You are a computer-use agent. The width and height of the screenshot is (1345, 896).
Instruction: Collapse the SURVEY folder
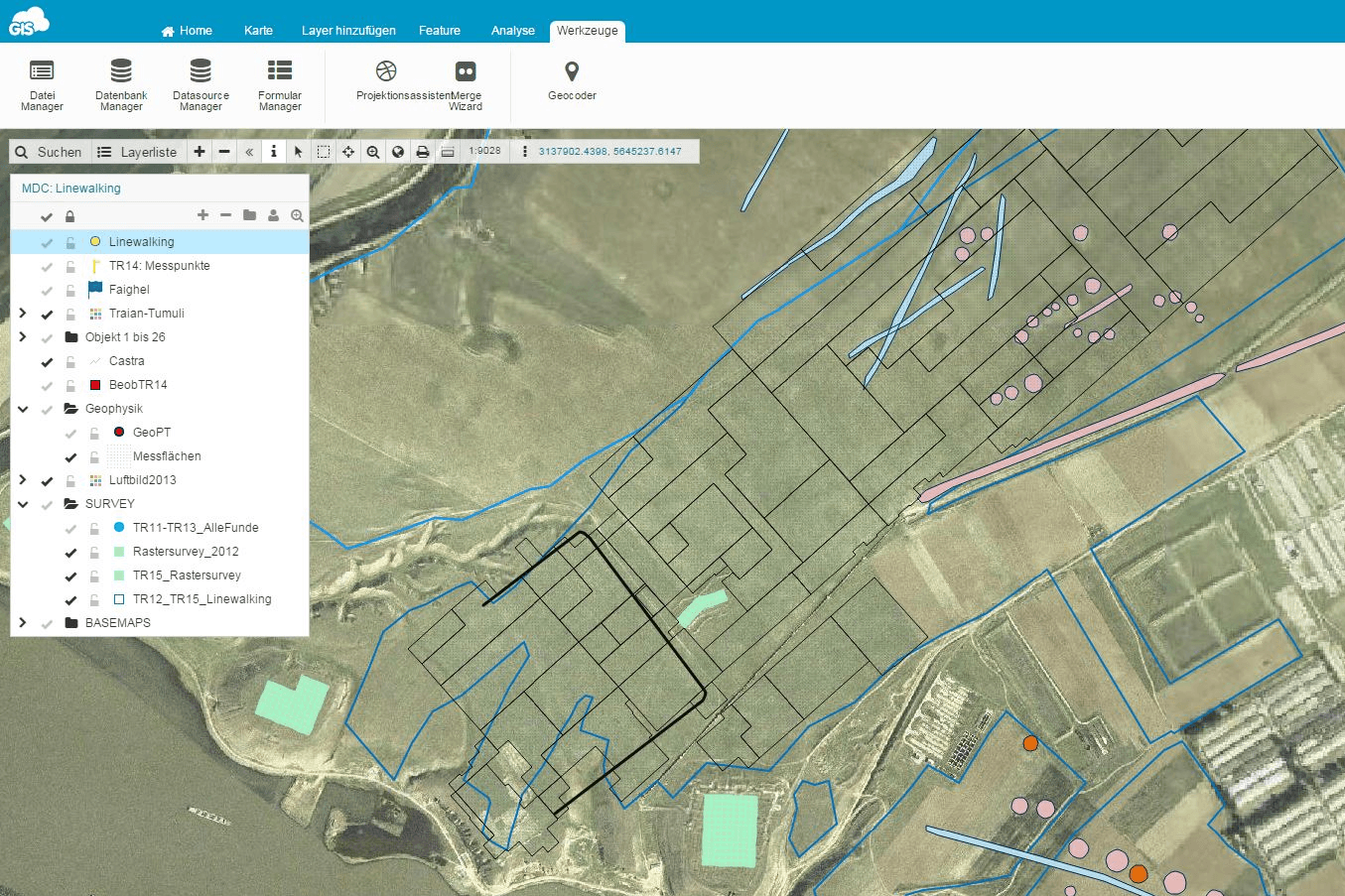[x=22, y=504]
